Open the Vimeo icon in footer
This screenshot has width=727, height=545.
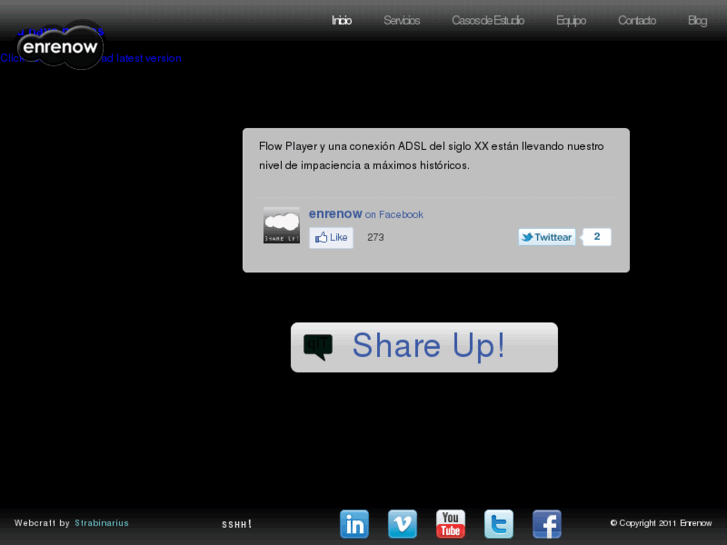[402, 524]
